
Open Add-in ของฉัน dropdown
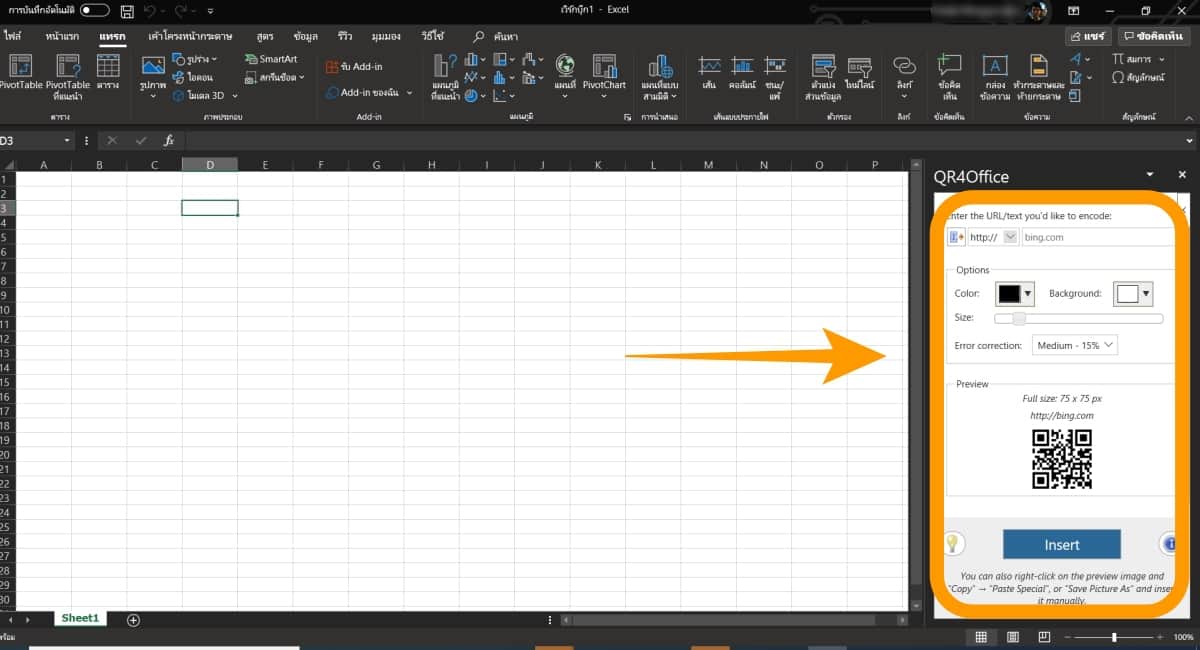tap(370, 92)
